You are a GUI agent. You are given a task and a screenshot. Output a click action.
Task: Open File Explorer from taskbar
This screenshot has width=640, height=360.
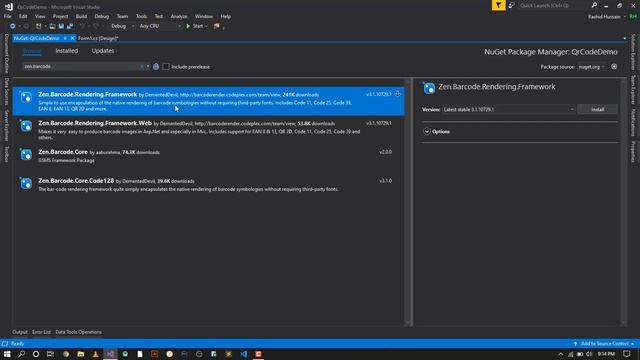81,354
